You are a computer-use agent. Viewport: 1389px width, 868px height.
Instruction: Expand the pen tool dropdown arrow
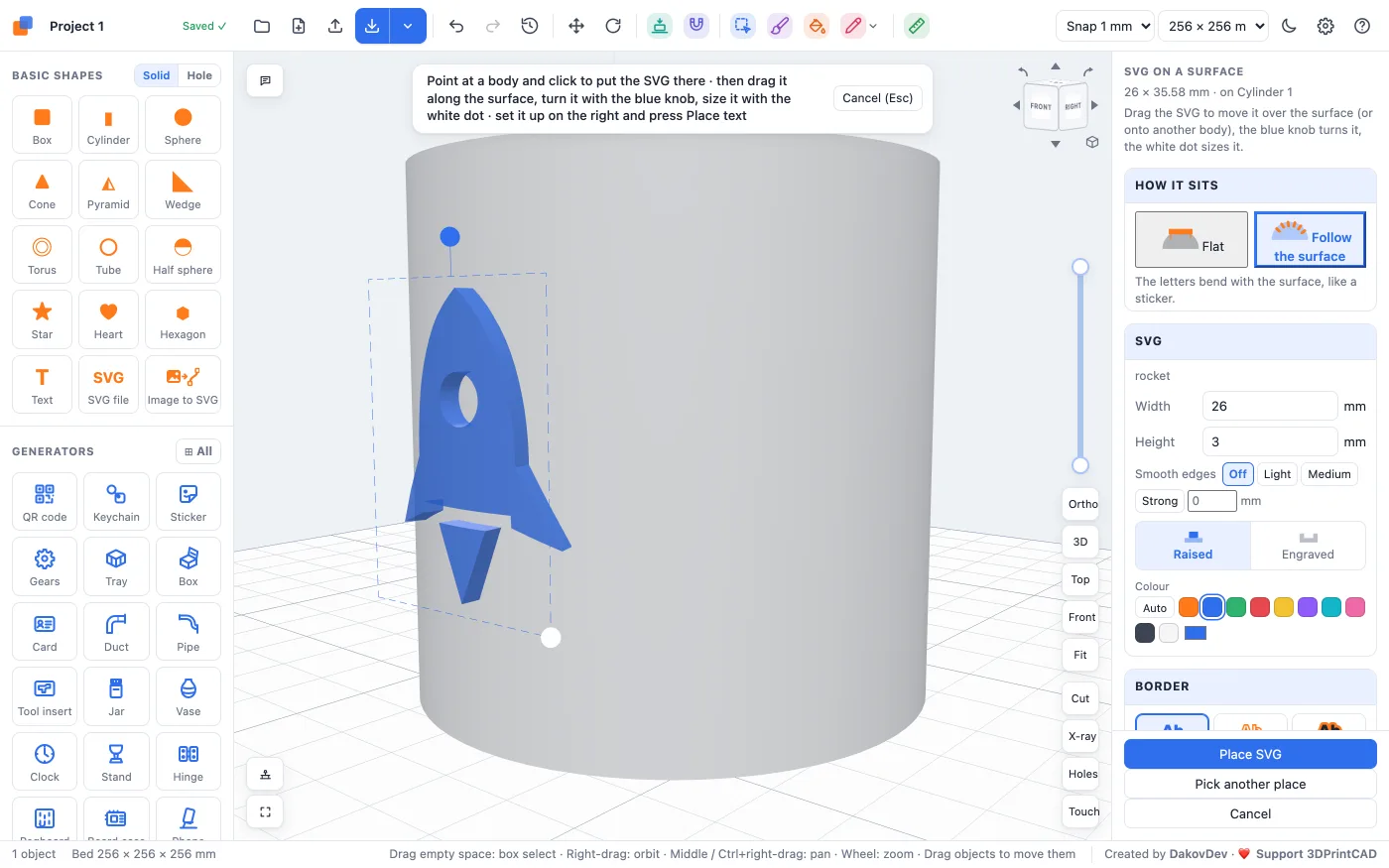(873, 27)
